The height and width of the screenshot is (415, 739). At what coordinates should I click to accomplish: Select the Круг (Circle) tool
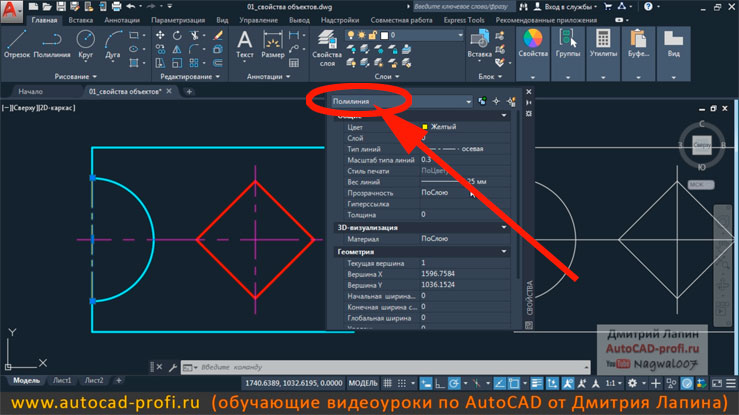pos(85,44)
